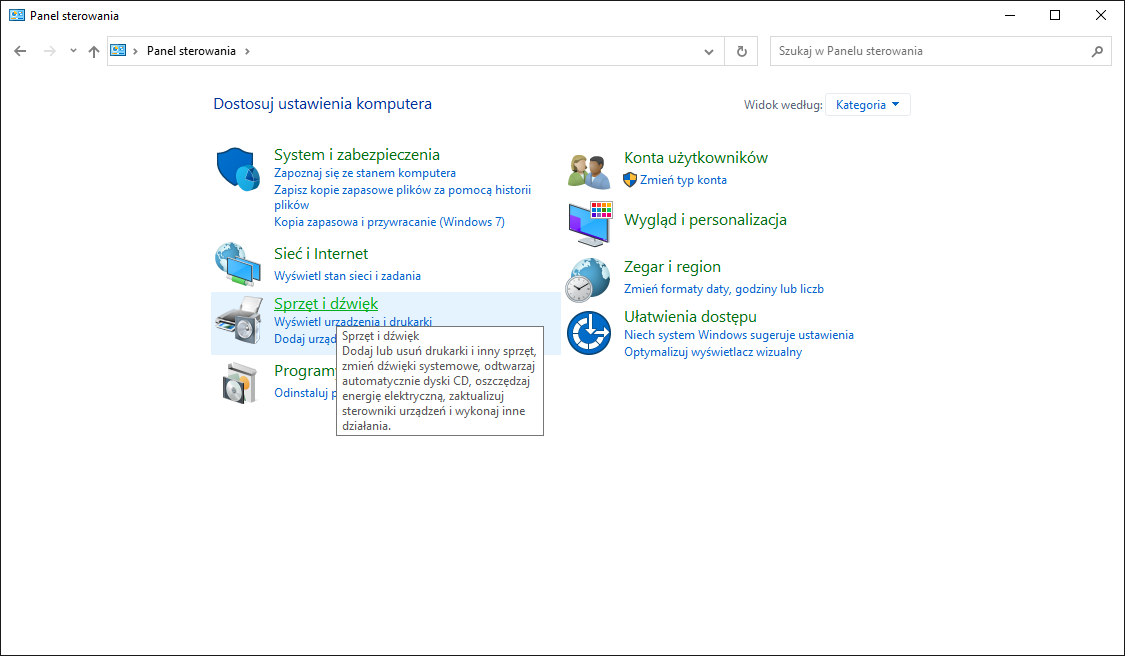Click the Wygląd i personalizacja monitor icon

point(590,223)
